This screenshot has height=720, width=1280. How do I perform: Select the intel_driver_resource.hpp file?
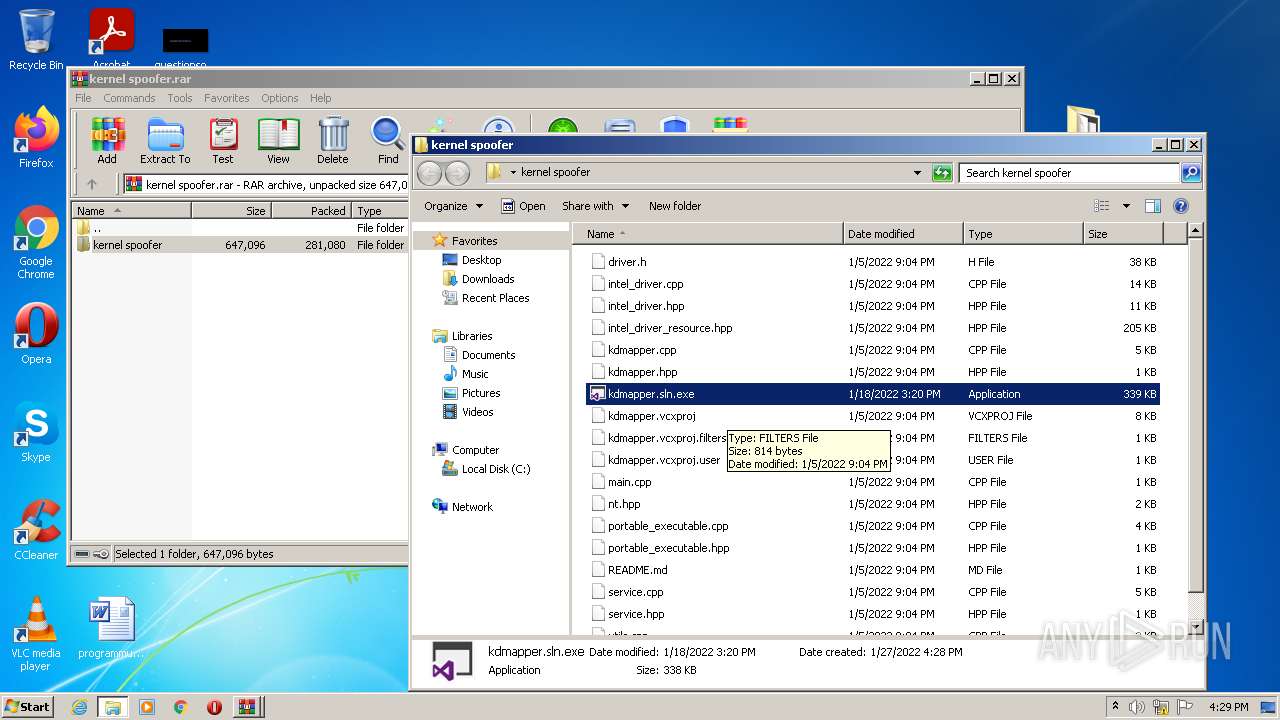click(872, 328)
